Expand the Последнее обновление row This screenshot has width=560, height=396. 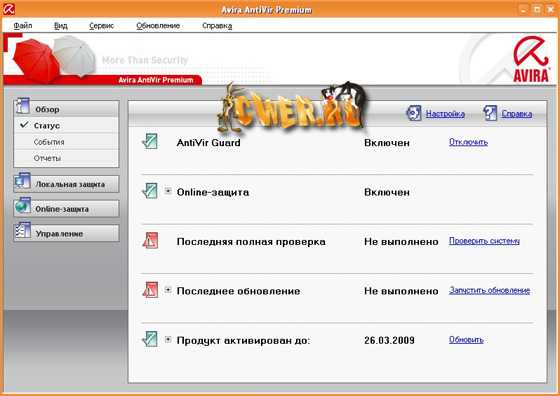[x=168, y=290]
